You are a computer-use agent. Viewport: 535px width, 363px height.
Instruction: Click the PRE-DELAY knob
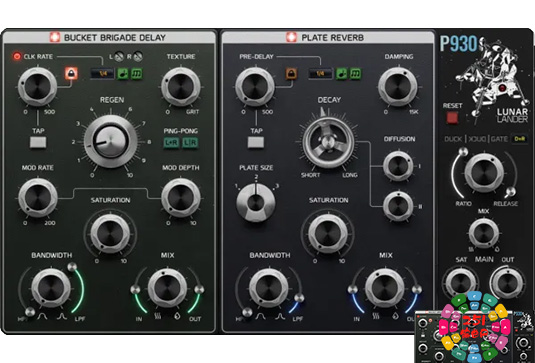pos(255,87)
